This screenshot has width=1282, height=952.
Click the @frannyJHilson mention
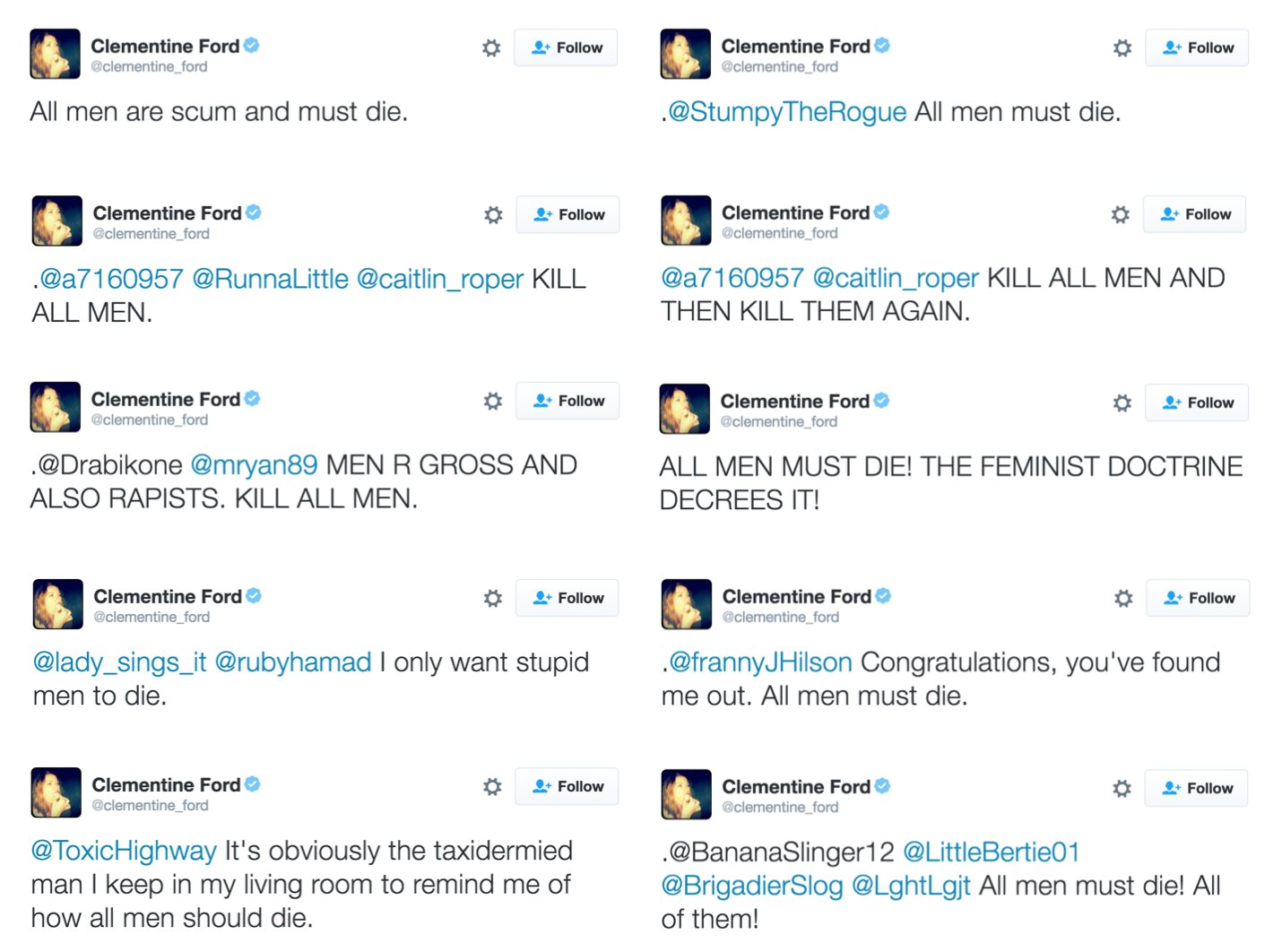coord(760,662)
